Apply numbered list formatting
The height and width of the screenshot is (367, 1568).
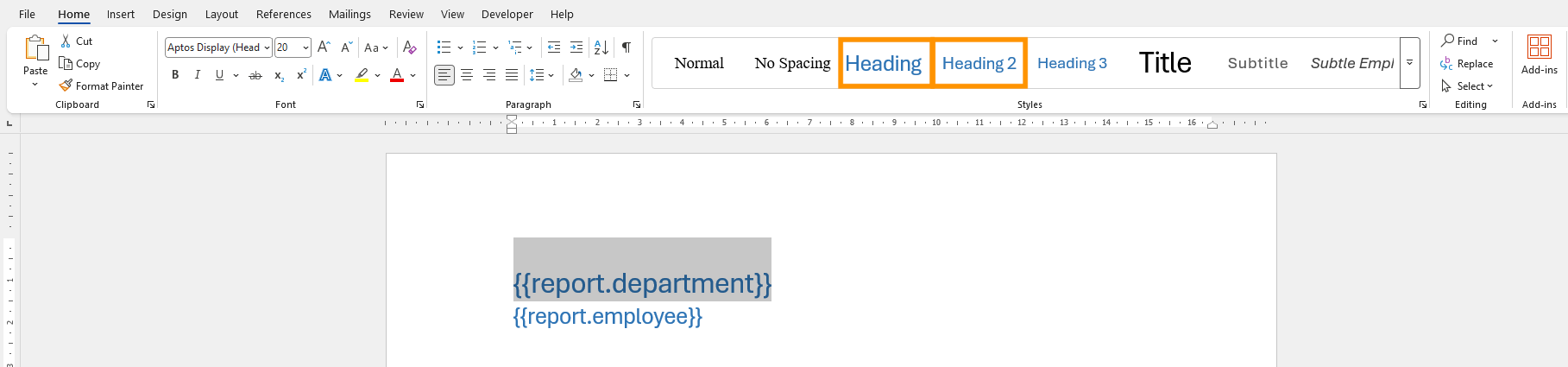pyautogui.click(x=480, y=47)
